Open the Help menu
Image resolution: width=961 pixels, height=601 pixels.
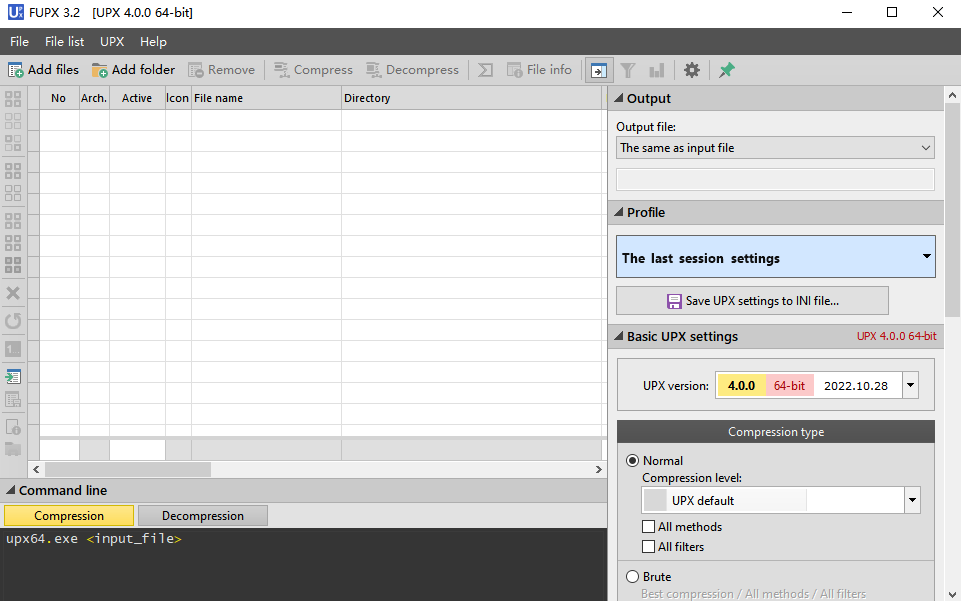pyautogui.click(x=153, y=42)
